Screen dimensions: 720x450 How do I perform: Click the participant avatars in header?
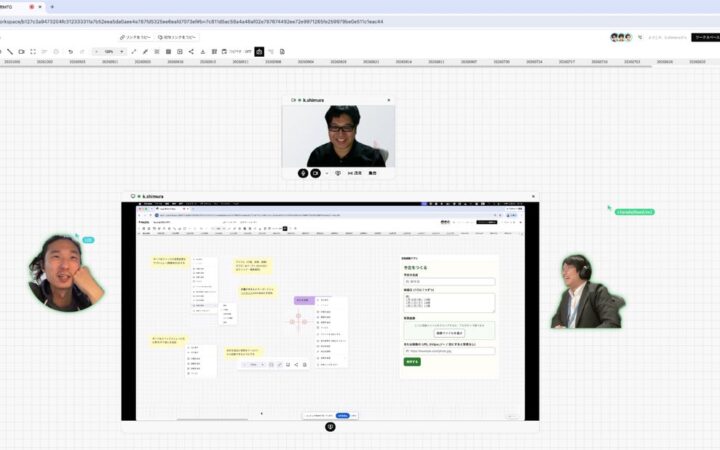point(621,37)
